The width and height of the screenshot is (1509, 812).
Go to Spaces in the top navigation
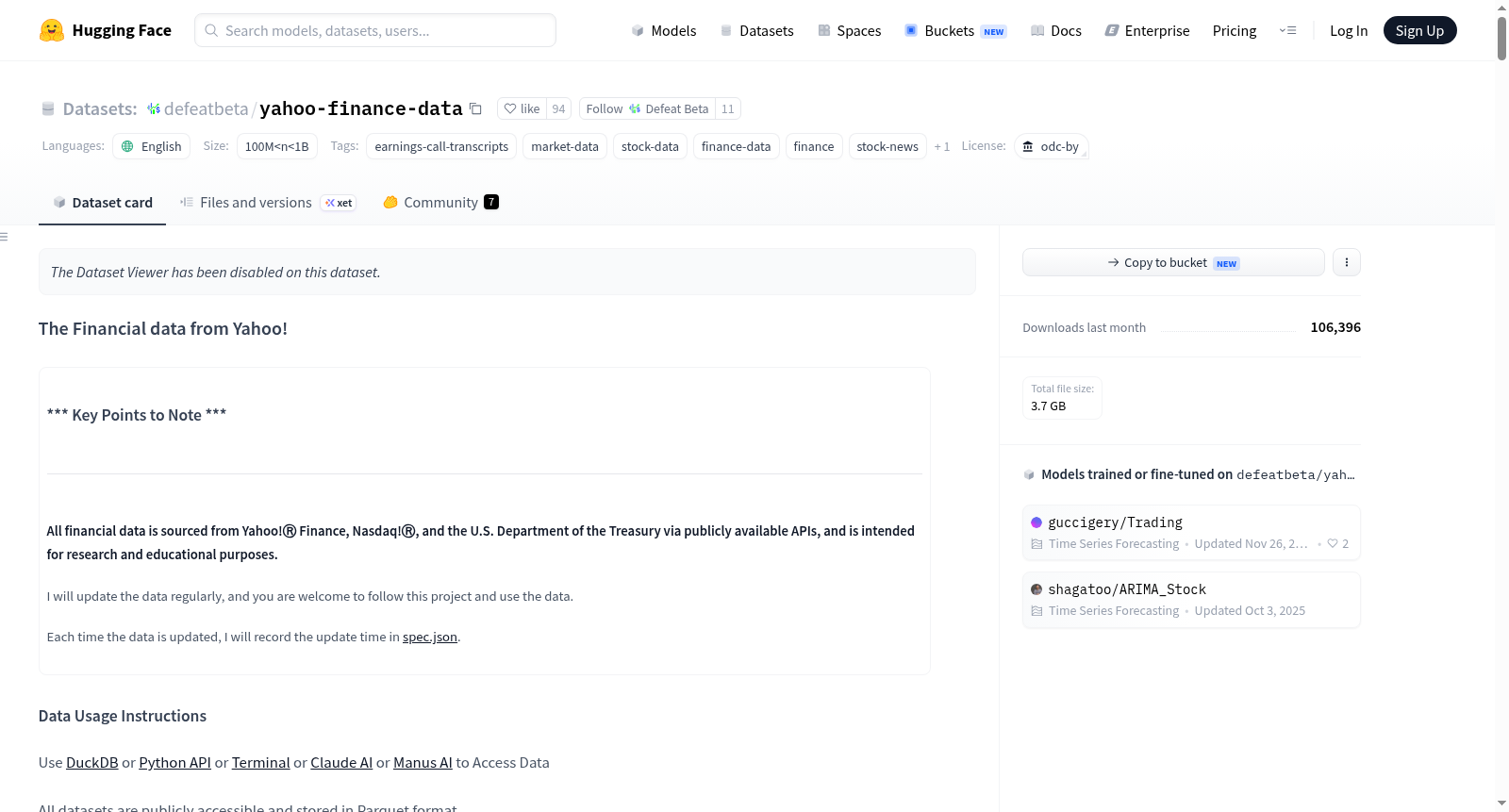click(850, 30)
